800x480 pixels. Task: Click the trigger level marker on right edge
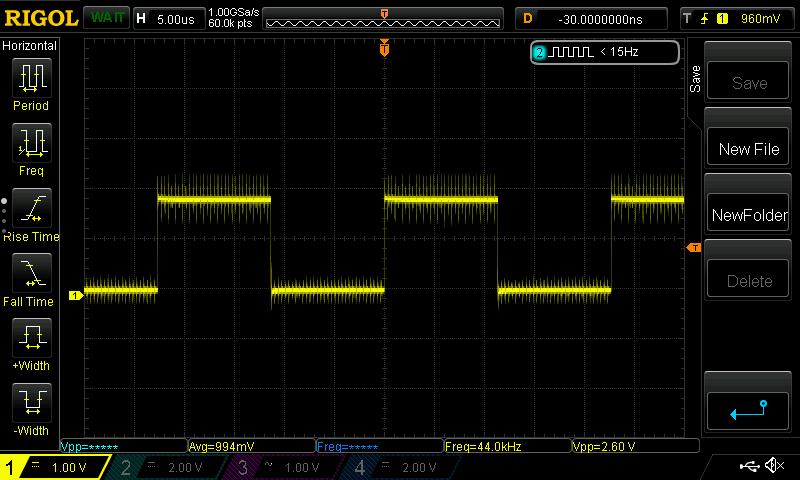694,248
